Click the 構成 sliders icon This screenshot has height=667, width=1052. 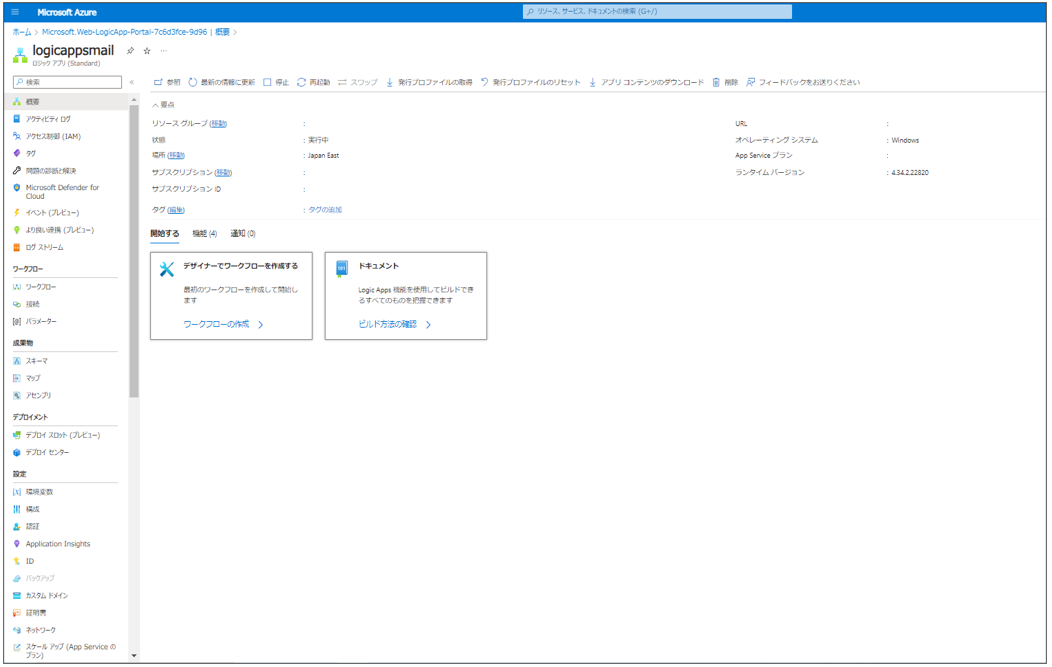17,509
